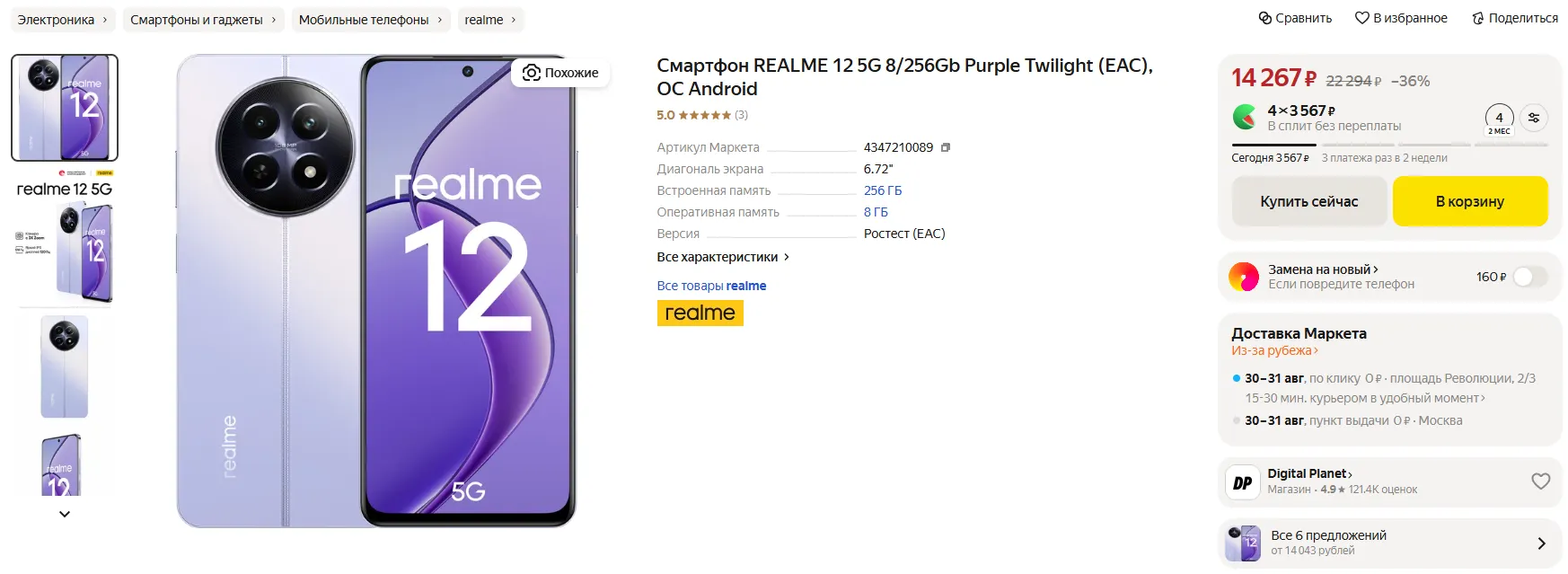Click the Compare (Сравнить) icon
The width and height of the screenshot is (1568, 574).
(x=1265, y=18)
